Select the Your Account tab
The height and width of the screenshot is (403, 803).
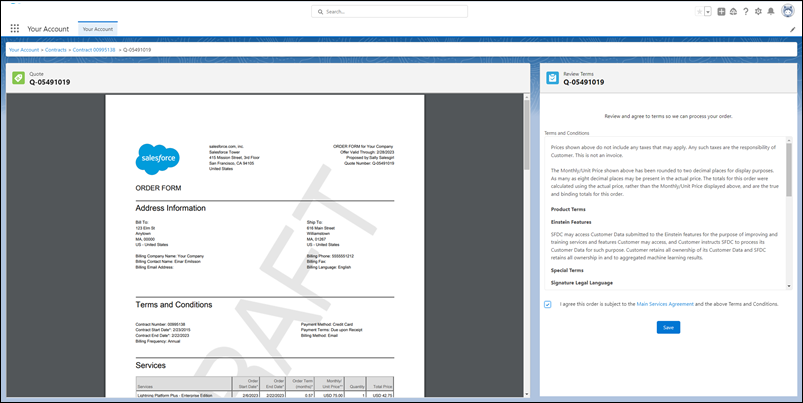tap(98, 29)
